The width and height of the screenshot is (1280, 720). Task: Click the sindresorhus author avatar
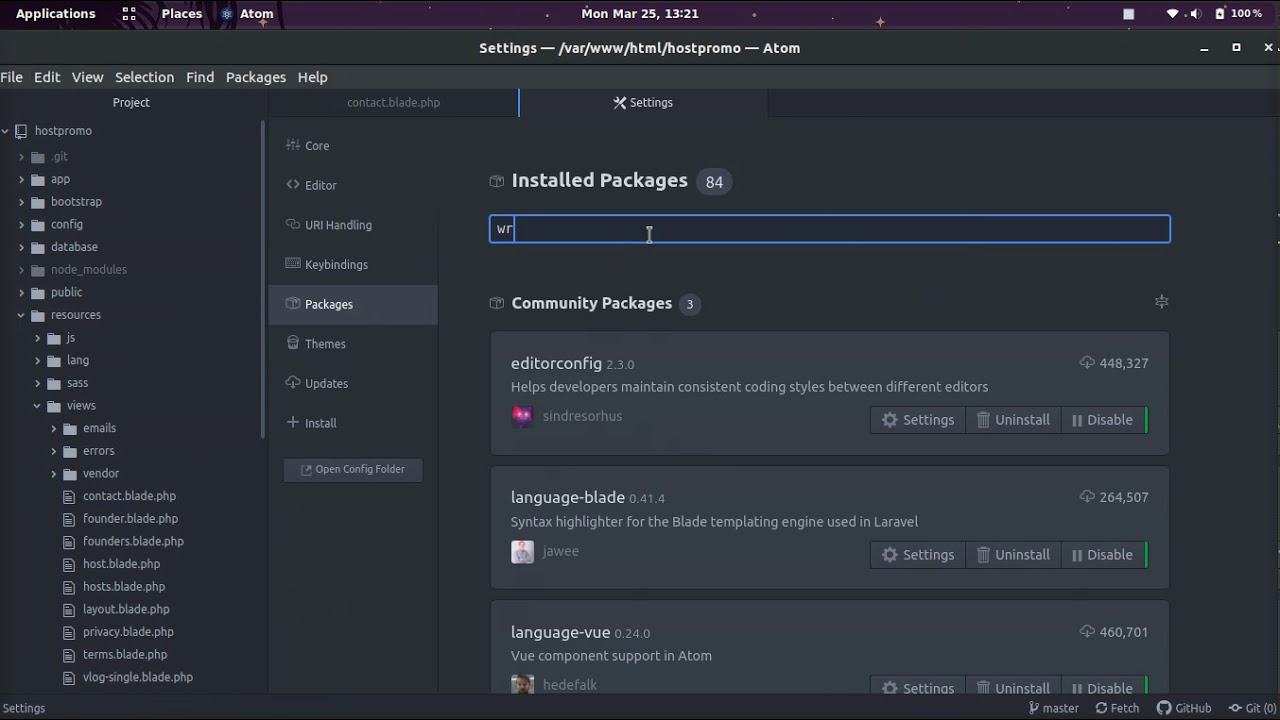pyautogui.click(x=522, y=416)
